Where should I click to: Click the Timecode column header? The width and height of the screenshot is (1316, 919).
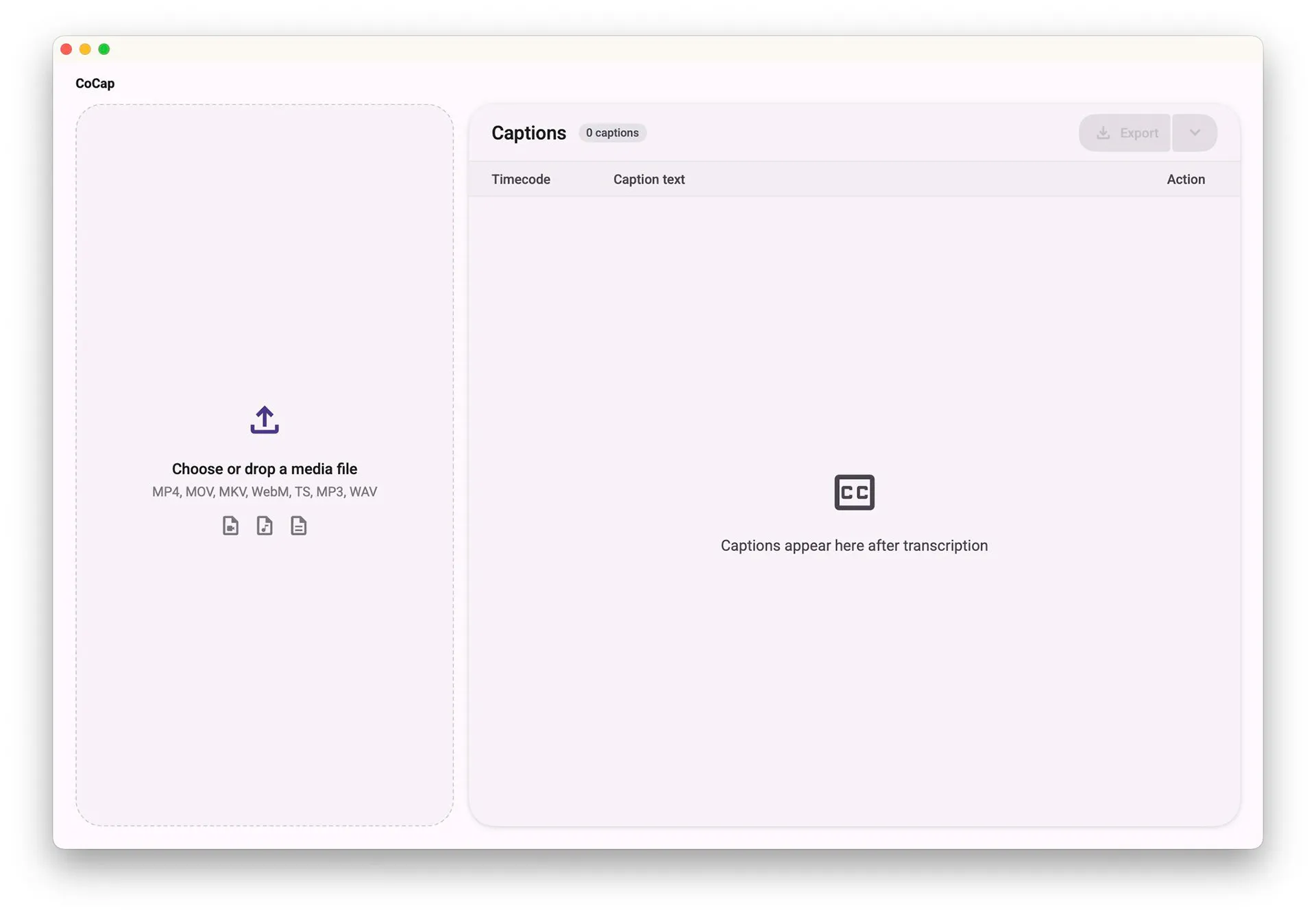click(x=520, y=180)
